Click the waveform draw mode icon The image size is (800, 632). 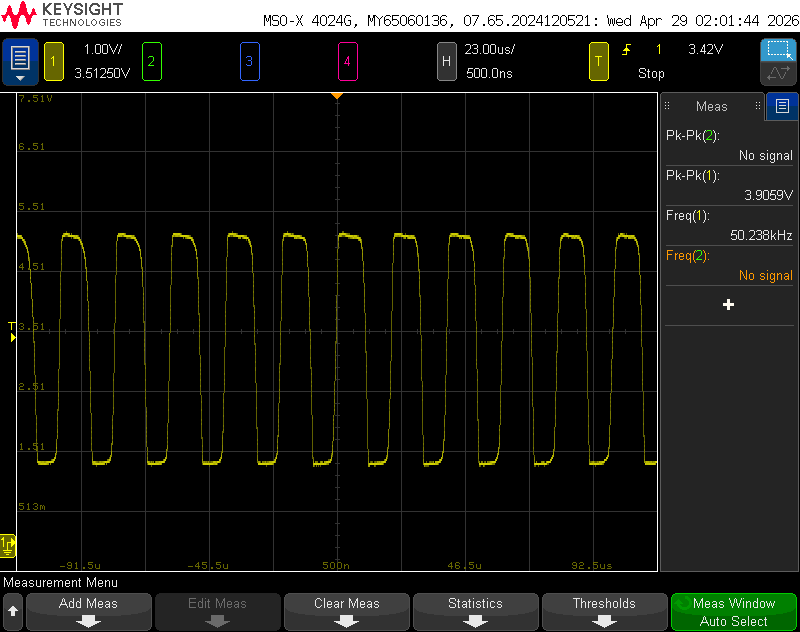tap(778, 73)
